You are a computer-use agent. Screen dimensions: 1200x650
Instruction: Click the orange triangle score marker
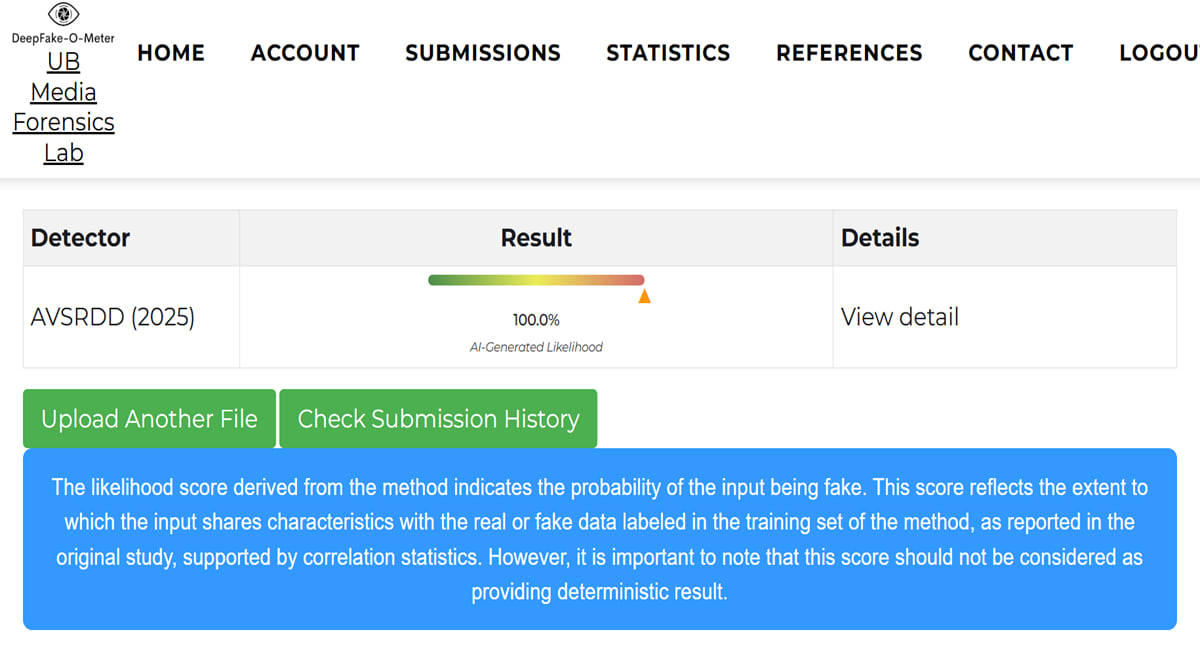pos(645,296)
